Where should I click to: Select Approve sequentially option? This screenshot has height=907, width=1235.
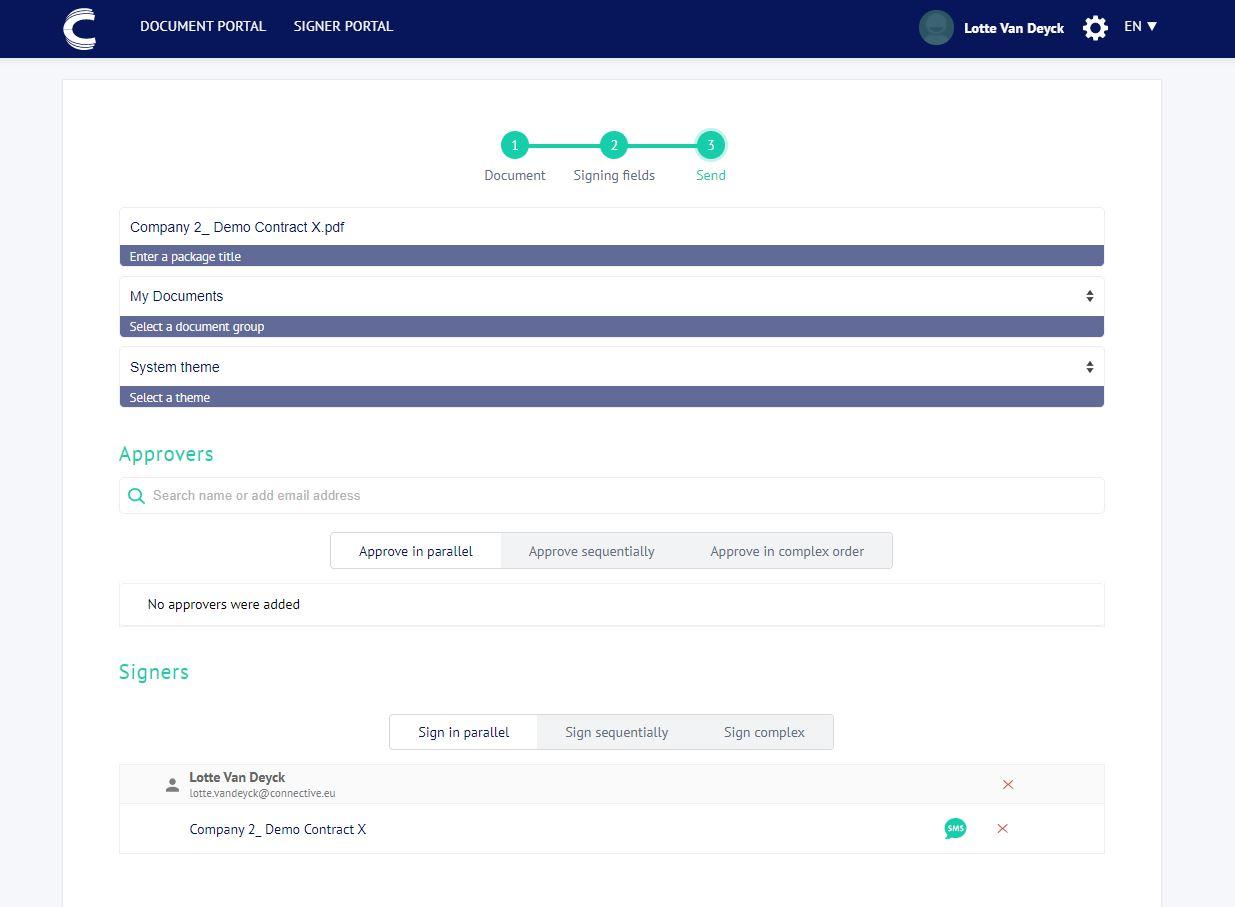pyautogui.click(x=591, y=551)
